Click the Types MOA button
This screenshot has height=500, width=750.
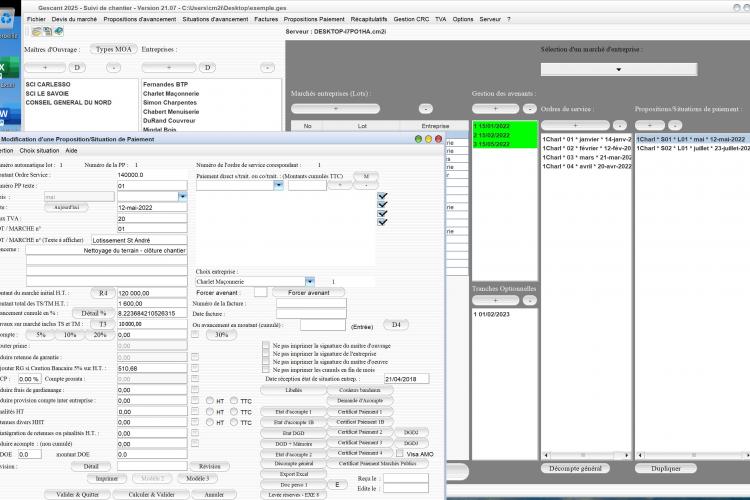(113, 49)
